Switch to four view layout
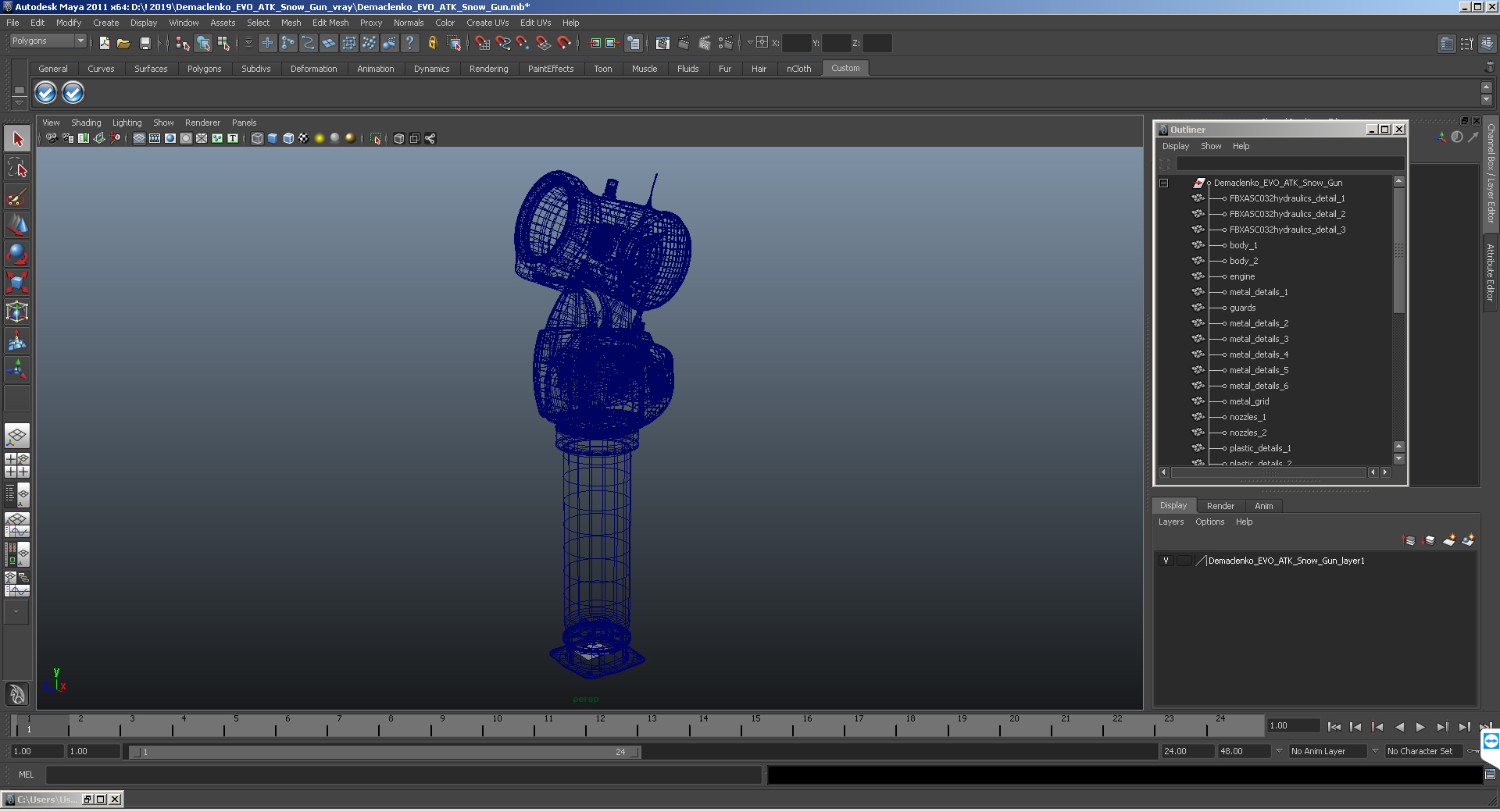 point(17,465)
